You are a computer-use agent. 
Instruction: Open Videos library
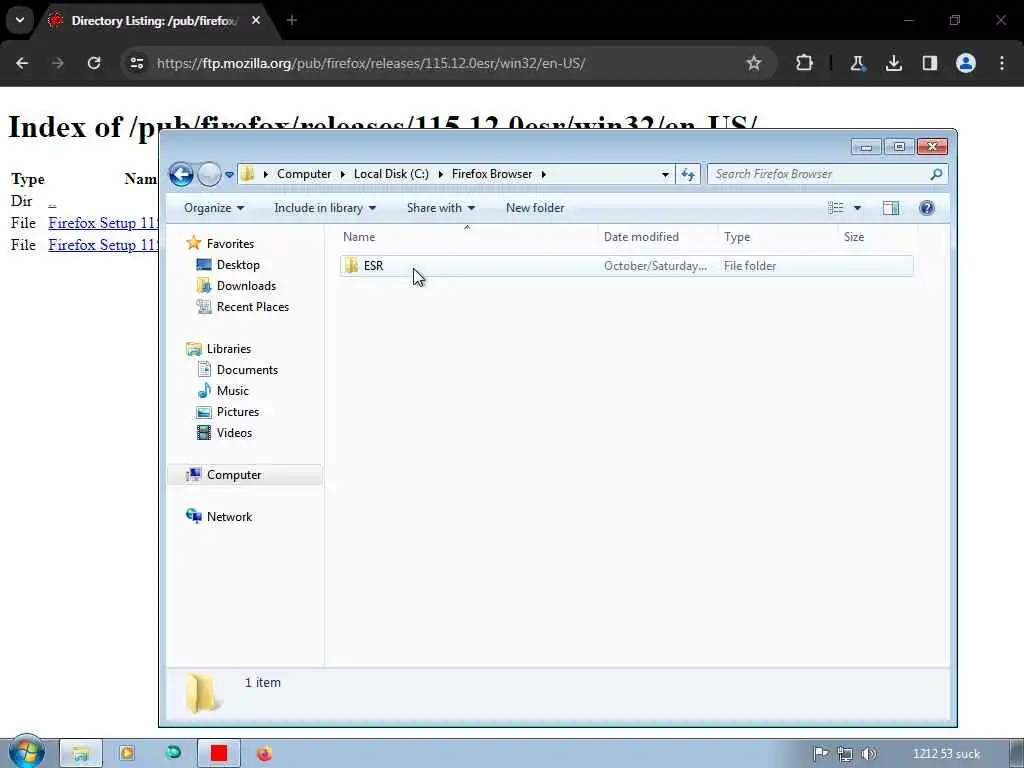pos(234,432)
